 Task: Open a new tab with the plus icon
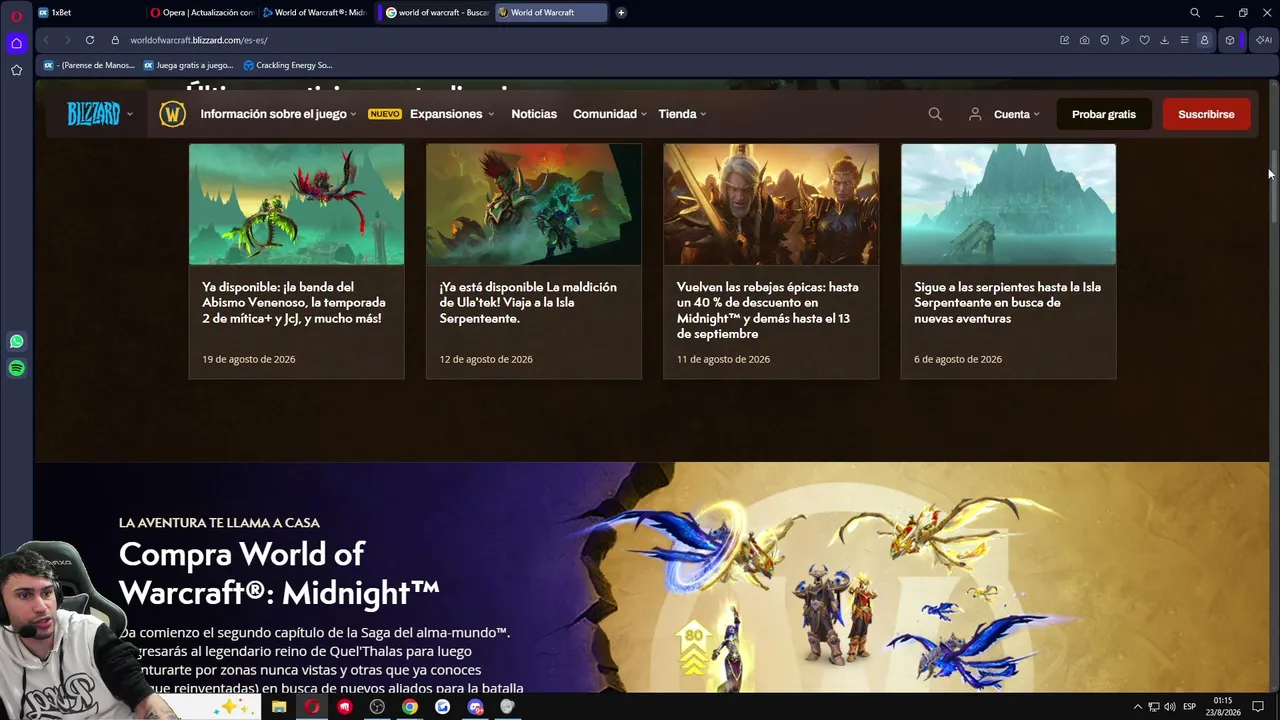point(621,13)
